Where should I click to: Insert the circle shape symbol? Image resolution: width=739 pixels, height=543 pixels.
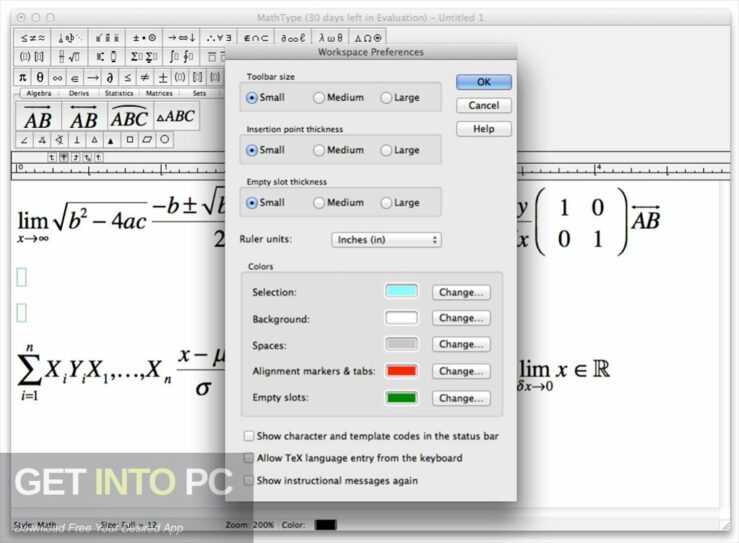click(x=164, y=140)
